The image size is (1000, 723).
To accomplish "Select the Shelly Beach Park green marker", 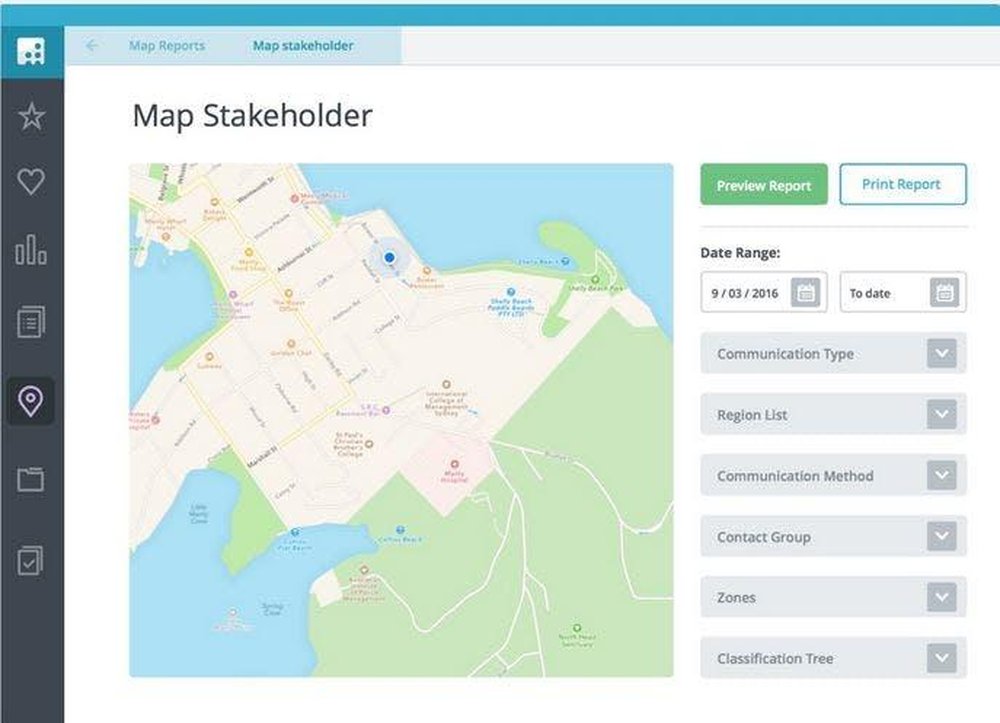I will point(595,279).
